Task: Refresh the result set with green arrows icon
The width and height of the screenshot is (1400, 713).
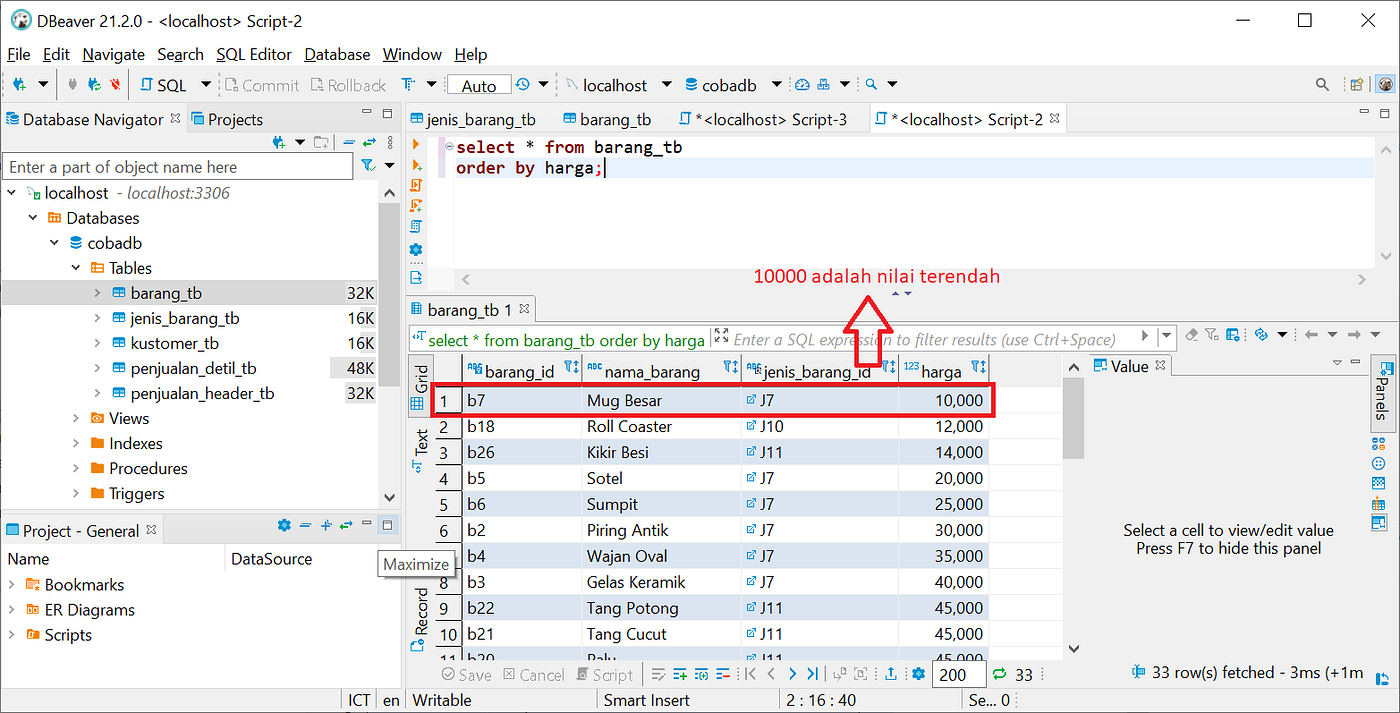Action: [999, 674]
